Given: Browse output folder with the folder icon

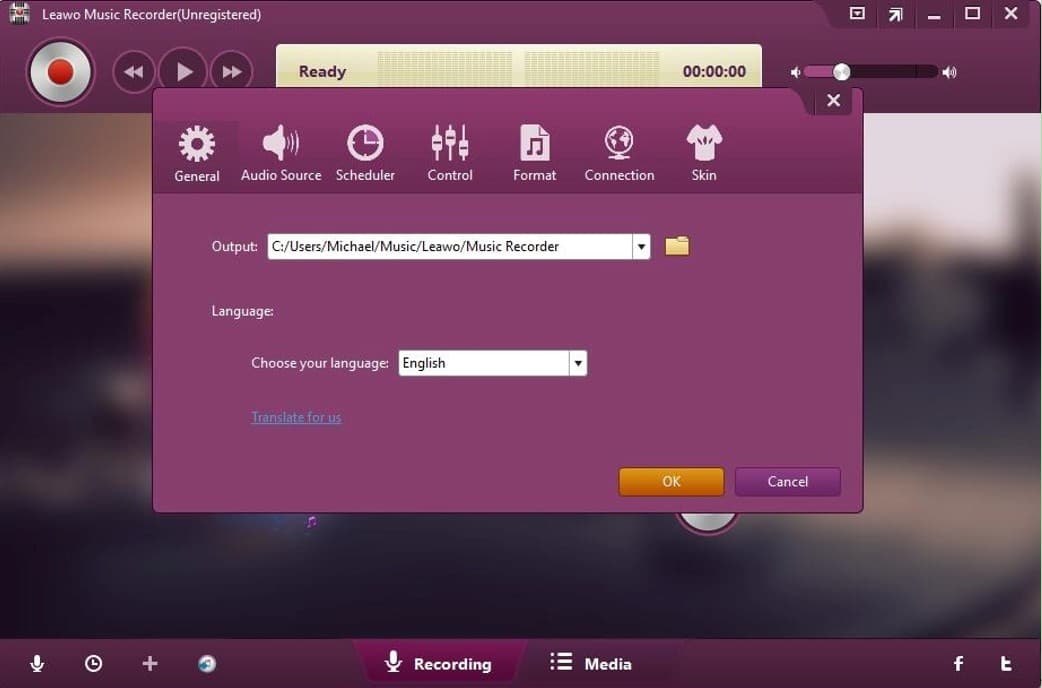Looking at the screenshot, I should pyautogui.click(x=677, y=246).
